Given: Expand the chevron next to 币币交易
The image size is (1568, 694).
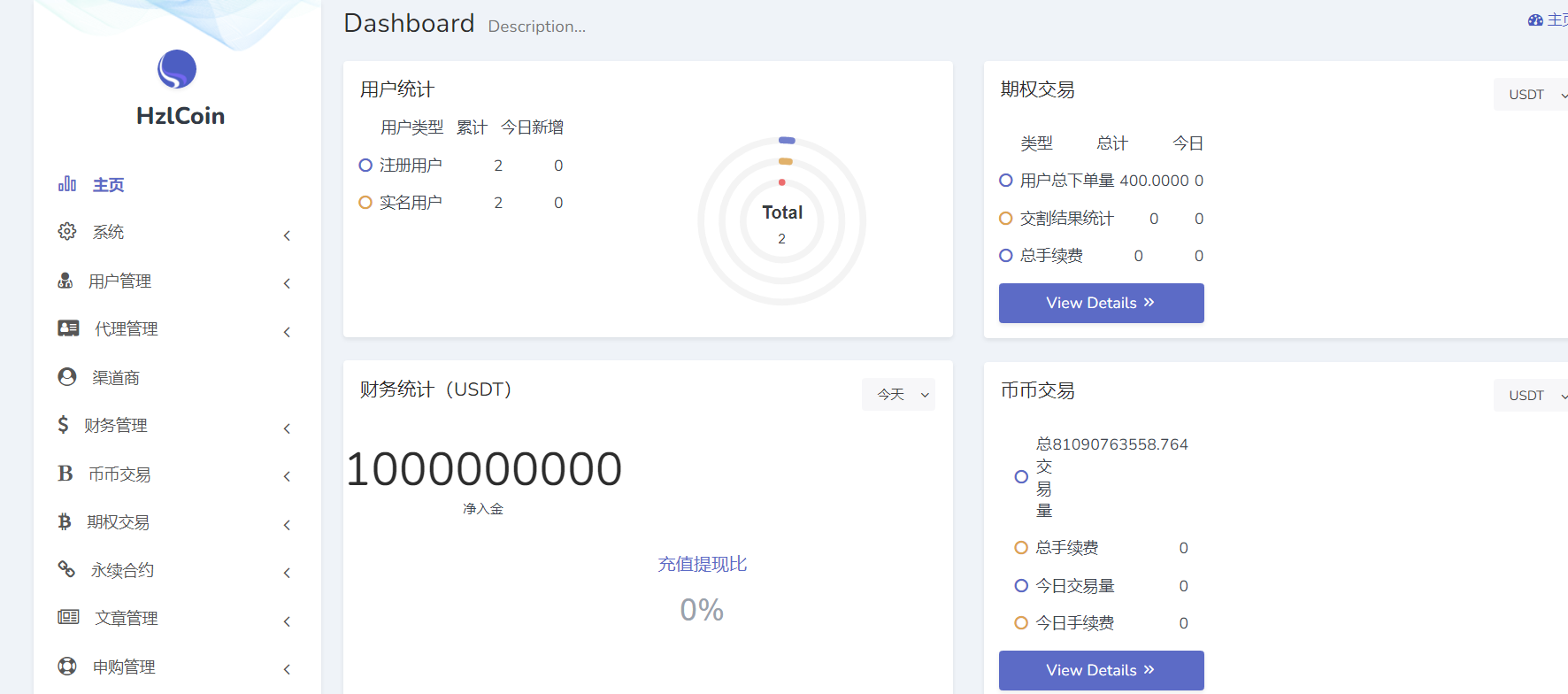Looking at the screenshot, I should pyautogui.click(x=287, y=476).
